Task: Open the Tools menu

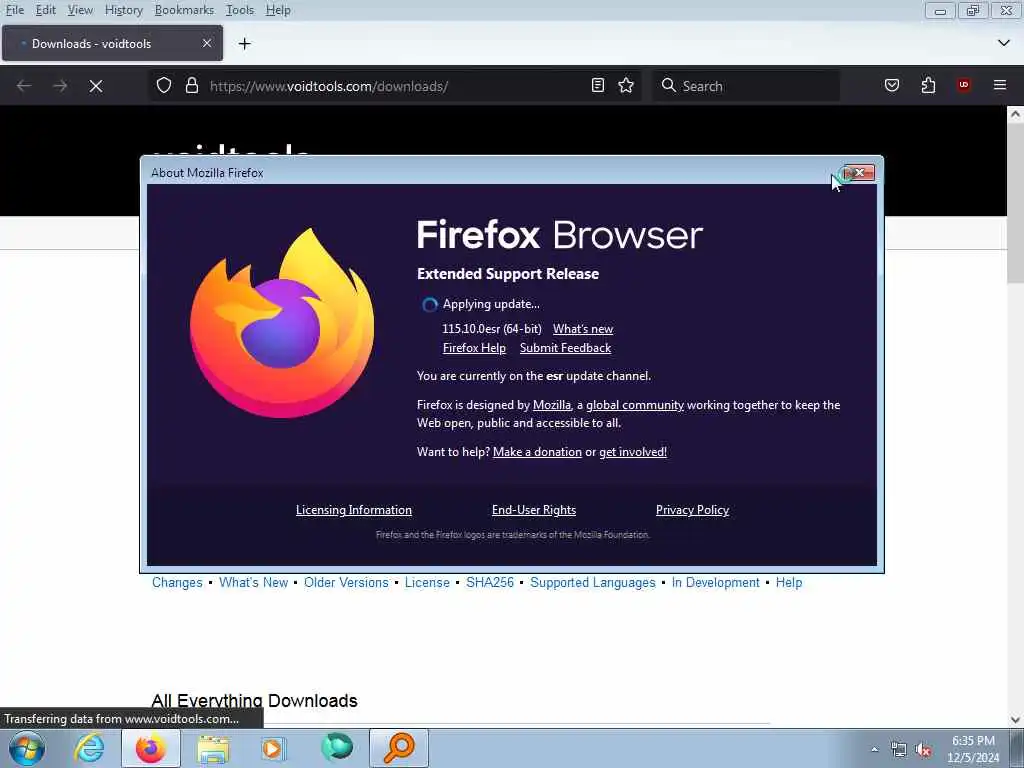Action: pyautogui.click(x=240, y=10)
